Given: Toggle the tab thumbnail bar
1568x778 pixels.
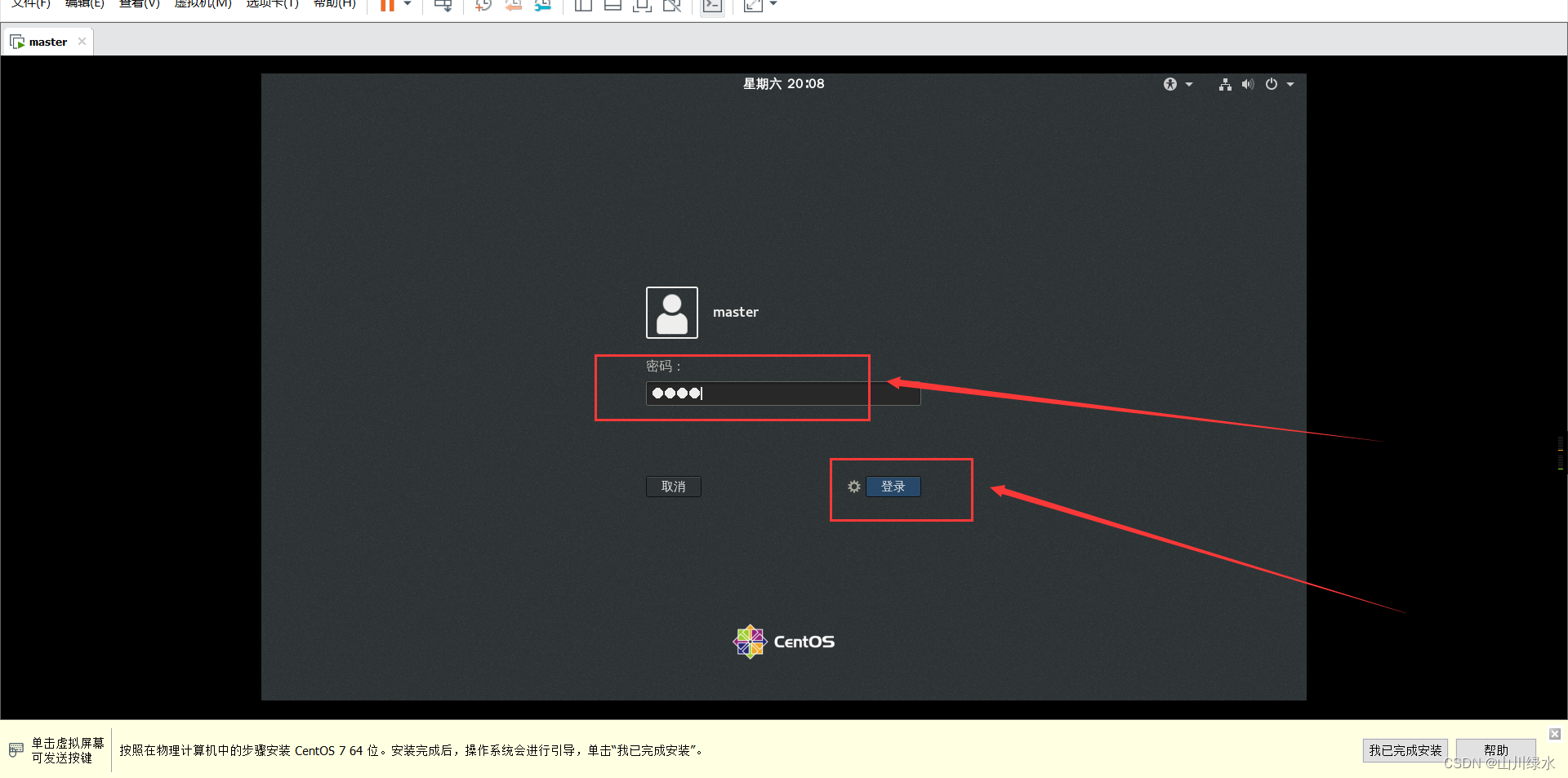Looking at the screenshot, I should 612,6.
